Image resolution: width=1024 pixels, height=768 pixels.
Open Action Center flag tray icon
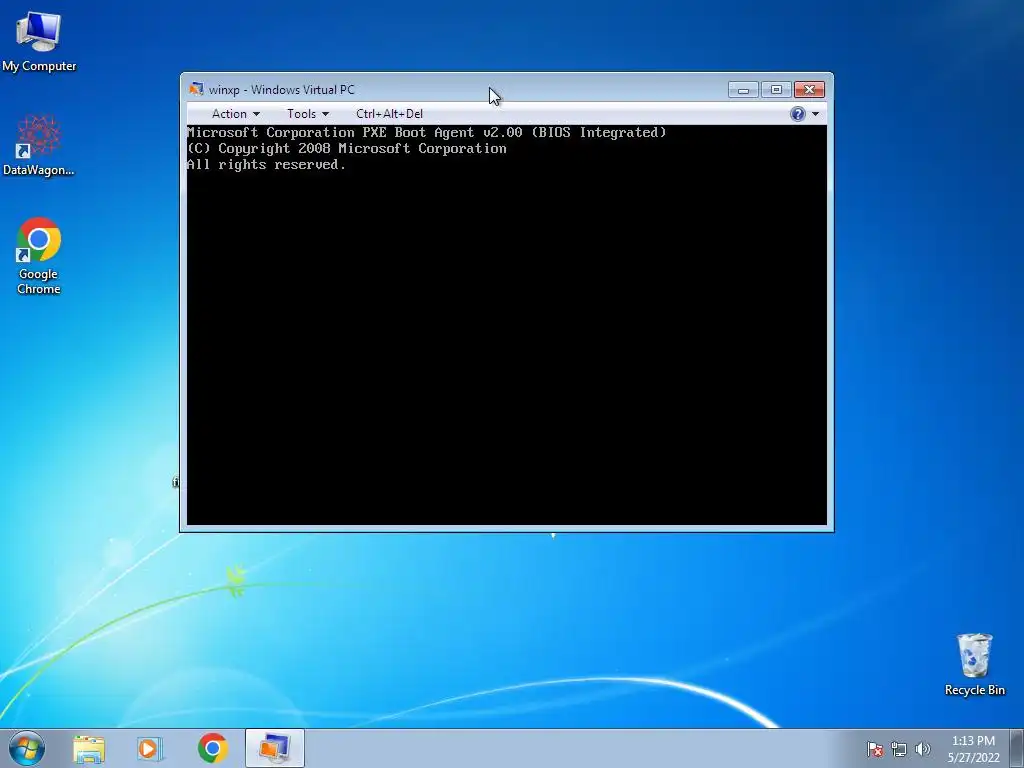pos(874,749)
